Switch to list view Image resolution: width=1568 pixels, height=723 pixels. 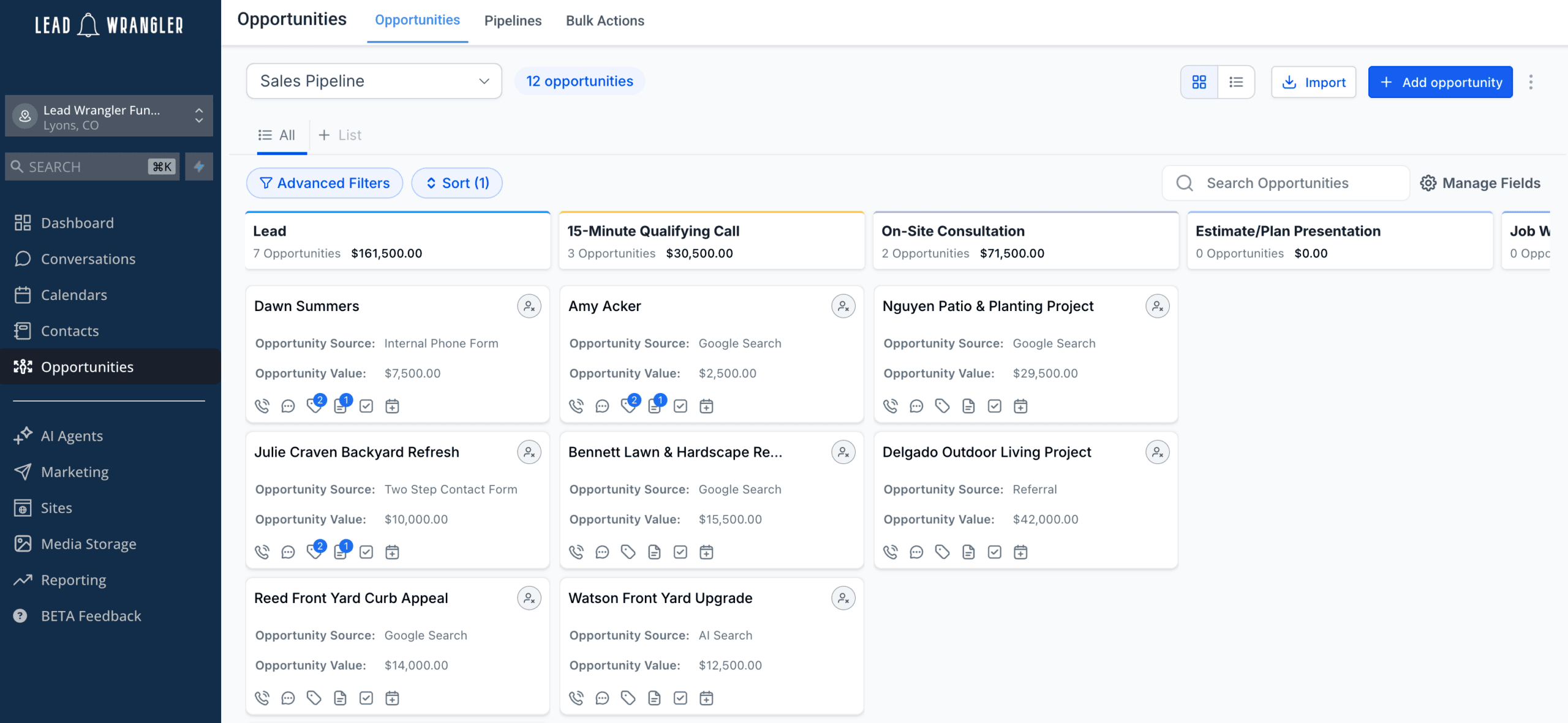[x=1236, y=82]
